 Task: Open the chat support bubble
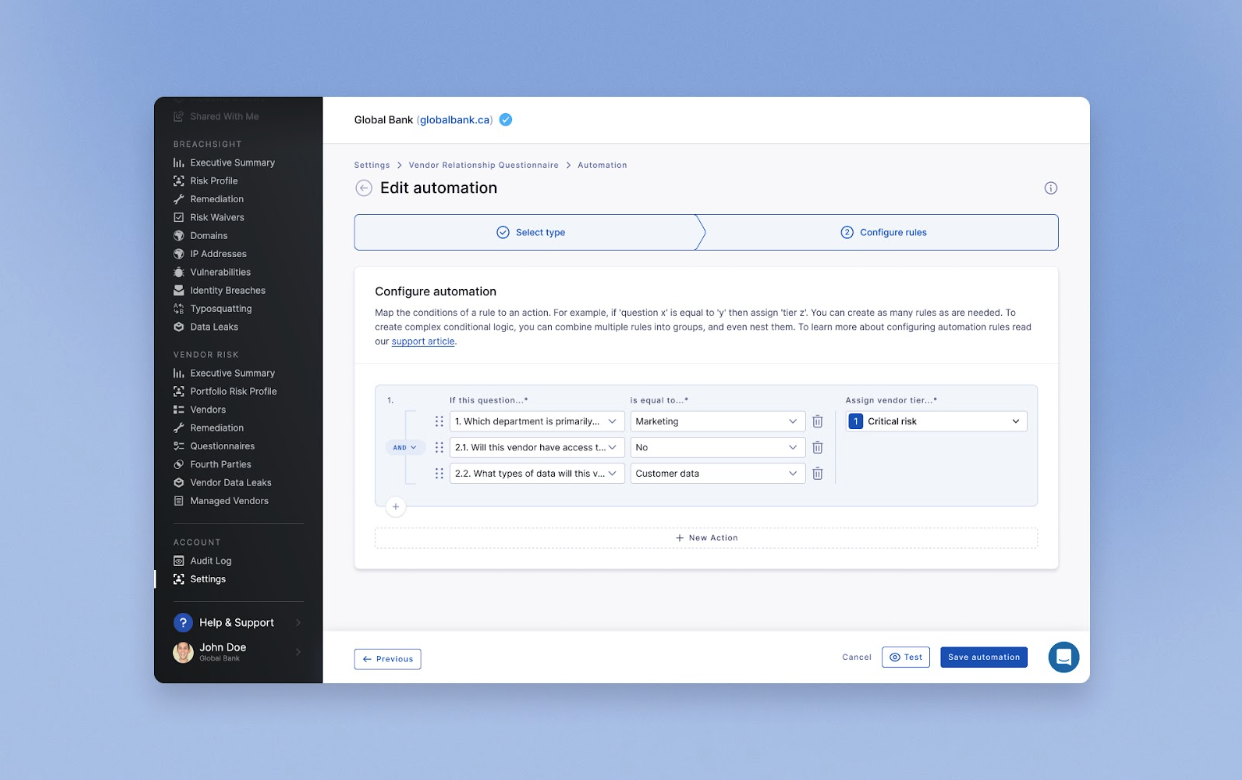pyautogui.click(x=1064, y=657)
